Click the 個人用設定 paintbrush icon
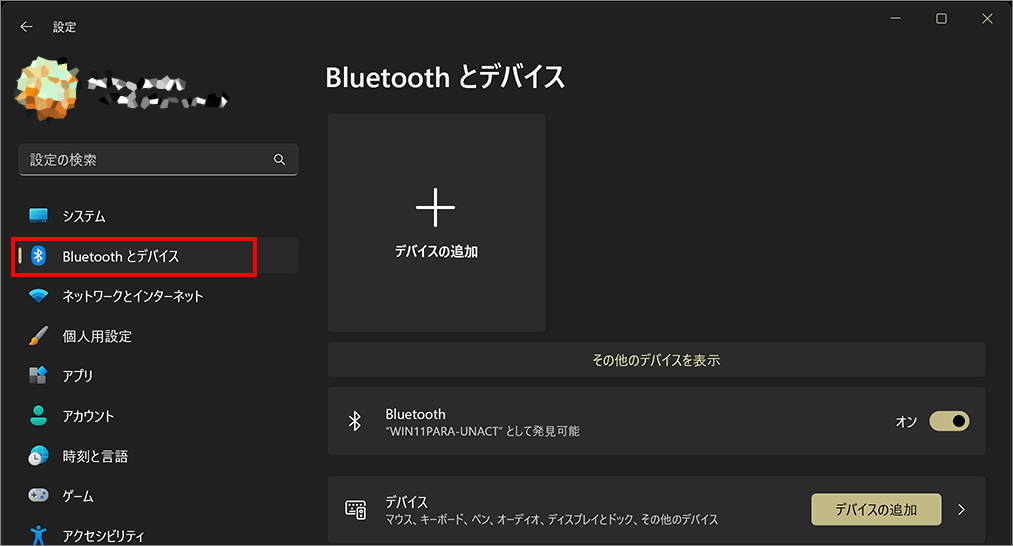1013x546 pixels. [x=39, y=336]
